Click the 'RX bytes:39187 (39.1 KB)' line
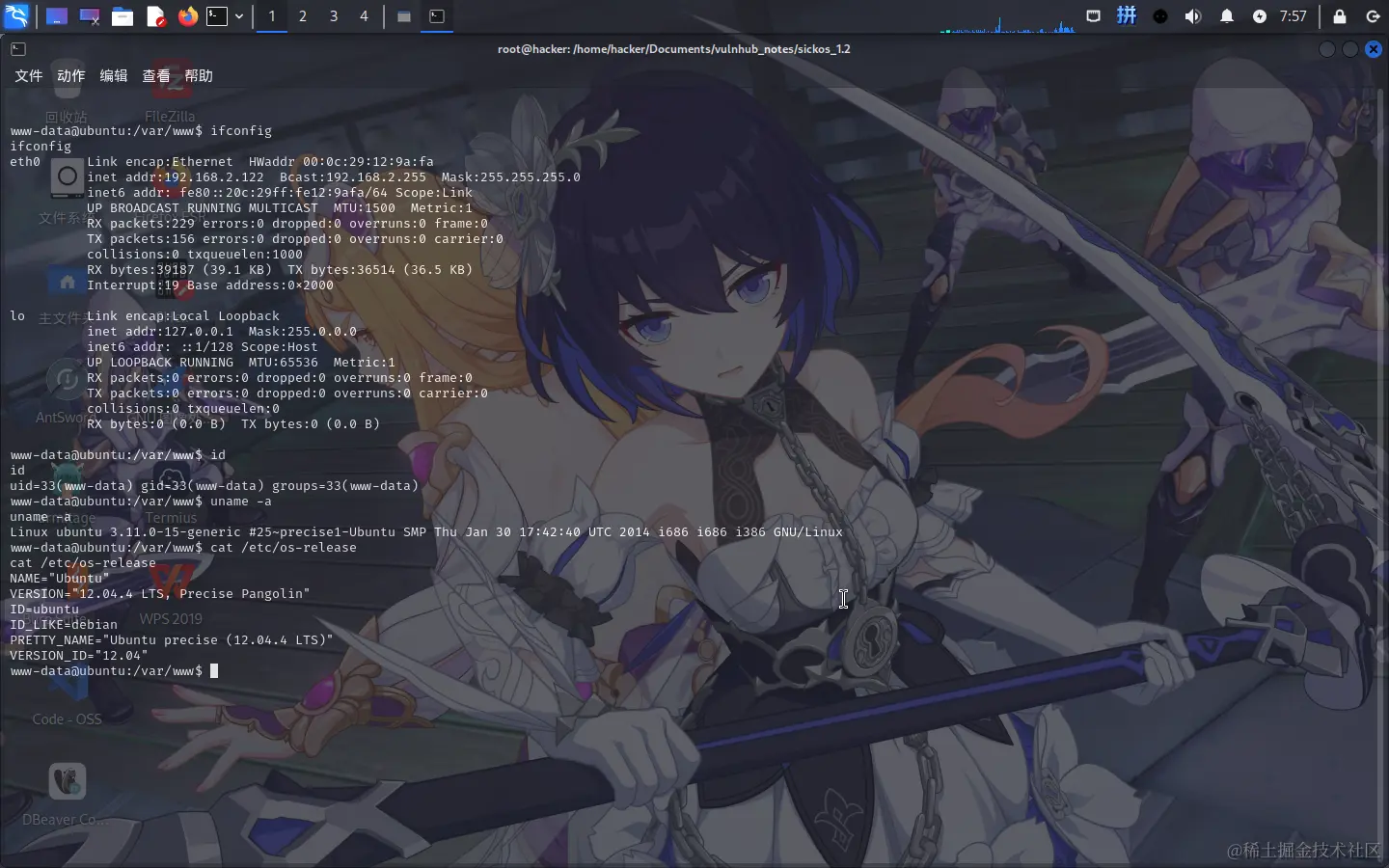 point(280,269)
